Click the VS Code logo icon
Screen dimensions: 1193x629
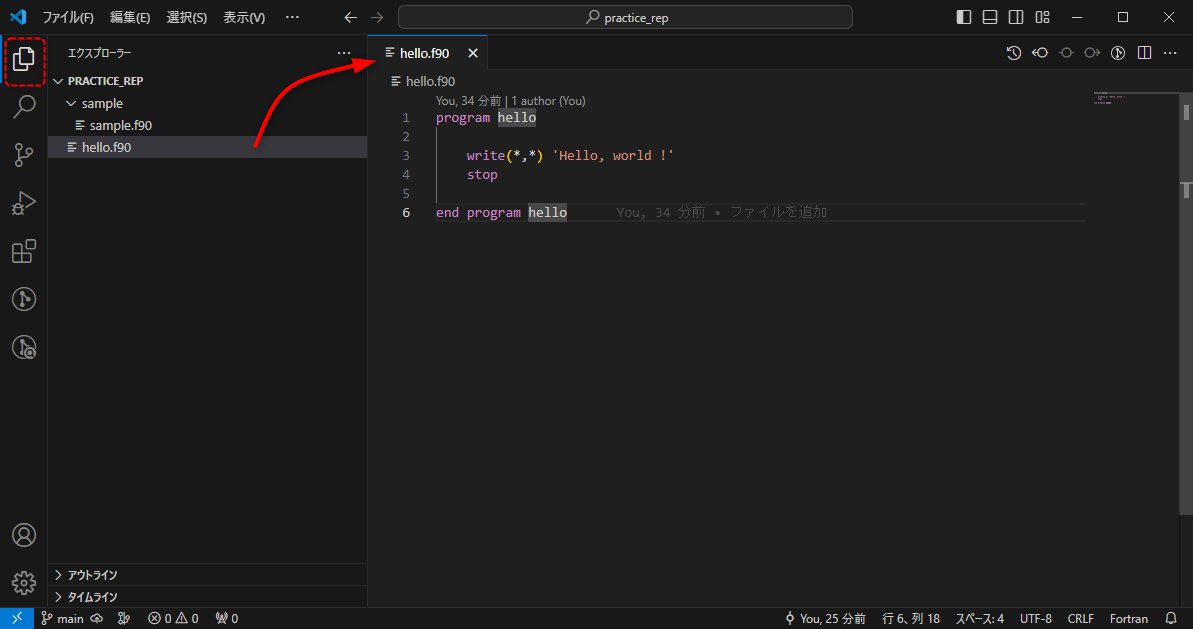(x=17, y=17)
